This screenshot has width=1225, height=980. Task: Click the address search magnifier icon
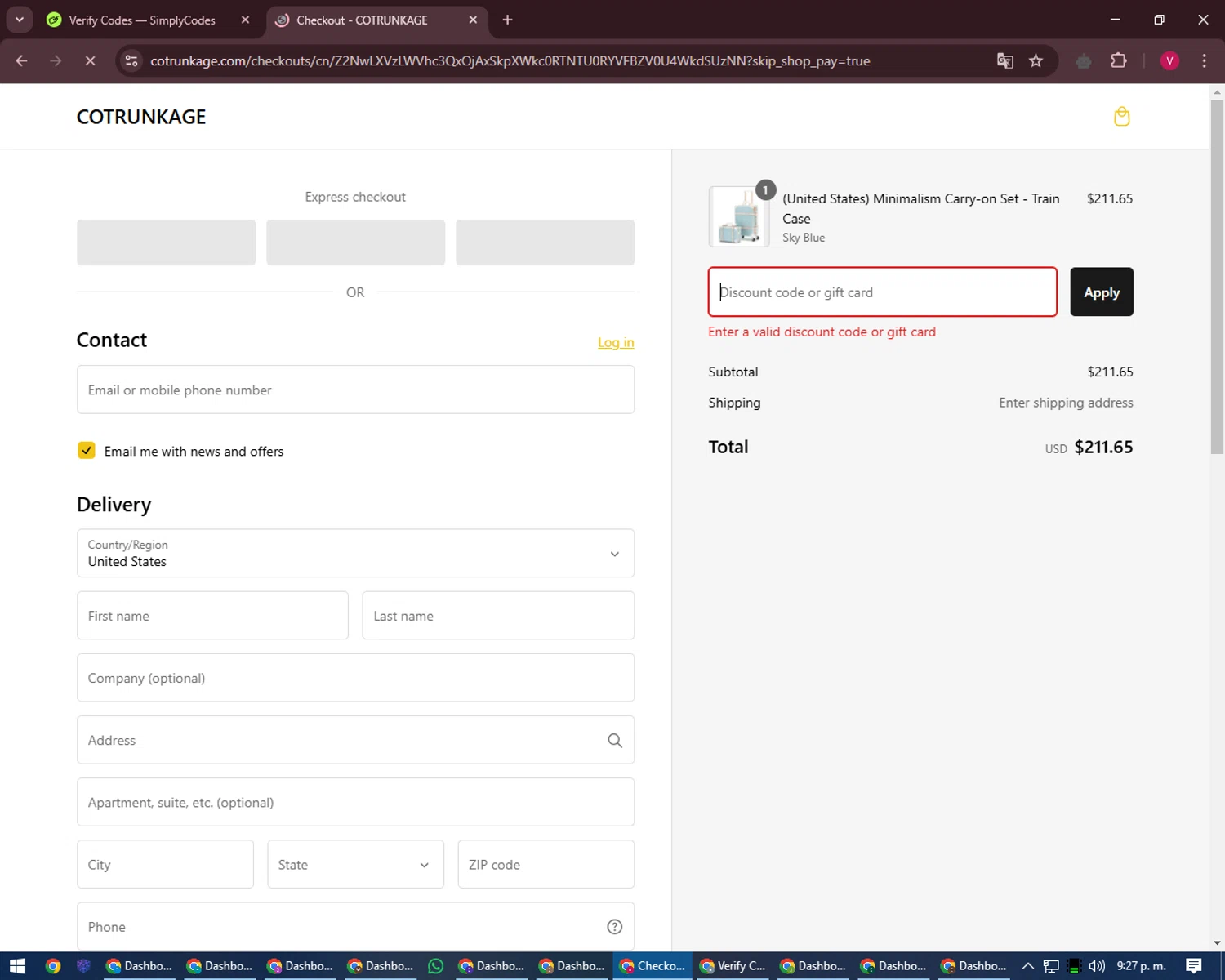pyautogui.click(x=615, y=741)
